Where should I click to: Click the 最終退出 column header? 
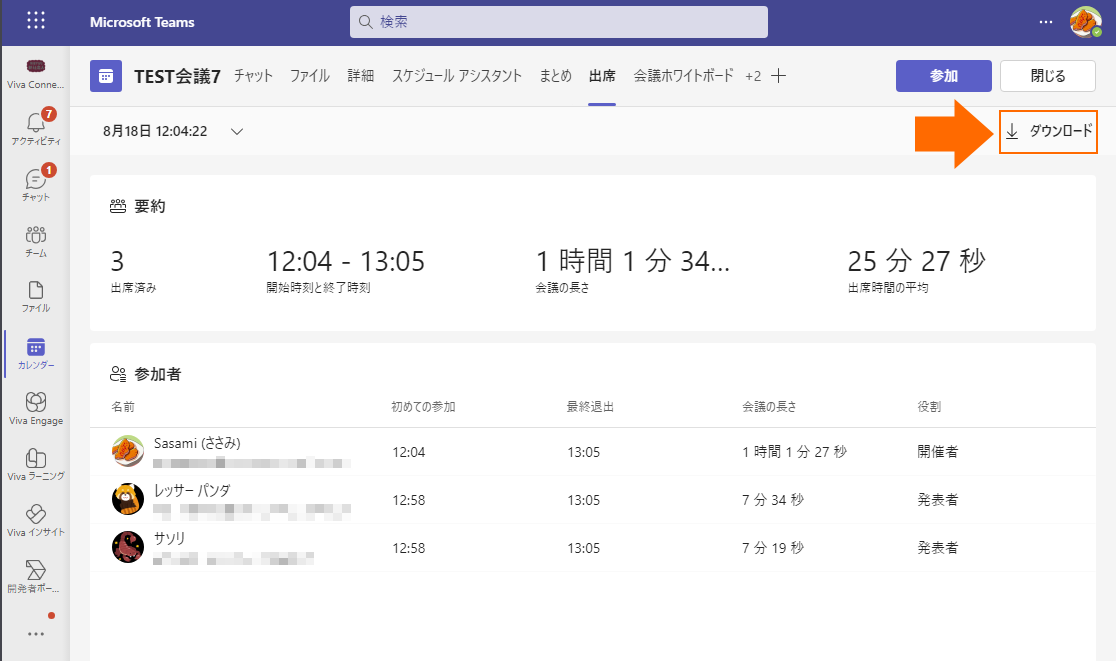point(590,407)
